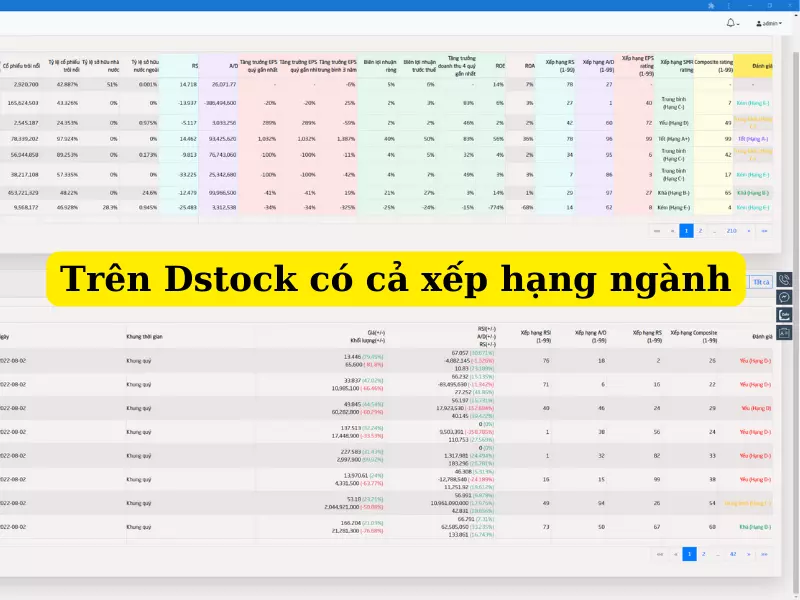This screenshot has height=600, width=800.
Task: Click 'Cổ phiếu trôi nổi' column header
Action: click(x=20, y=66)
